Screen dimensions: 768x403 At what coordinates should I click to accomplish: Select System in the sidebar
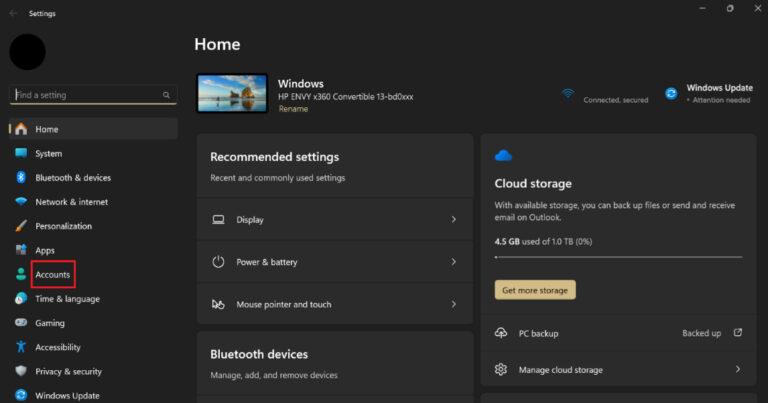(x=48, y=154)
